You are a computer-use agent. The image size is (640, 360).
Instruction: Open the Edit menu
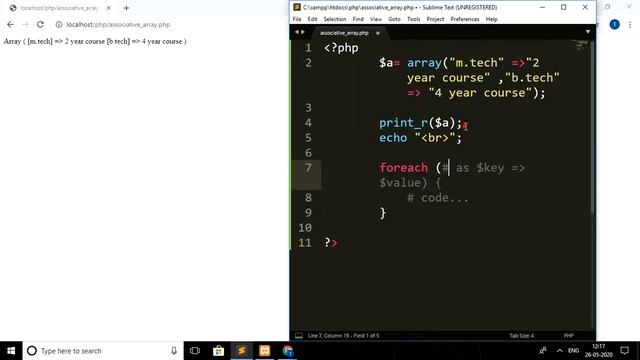(x=312, y=19)
